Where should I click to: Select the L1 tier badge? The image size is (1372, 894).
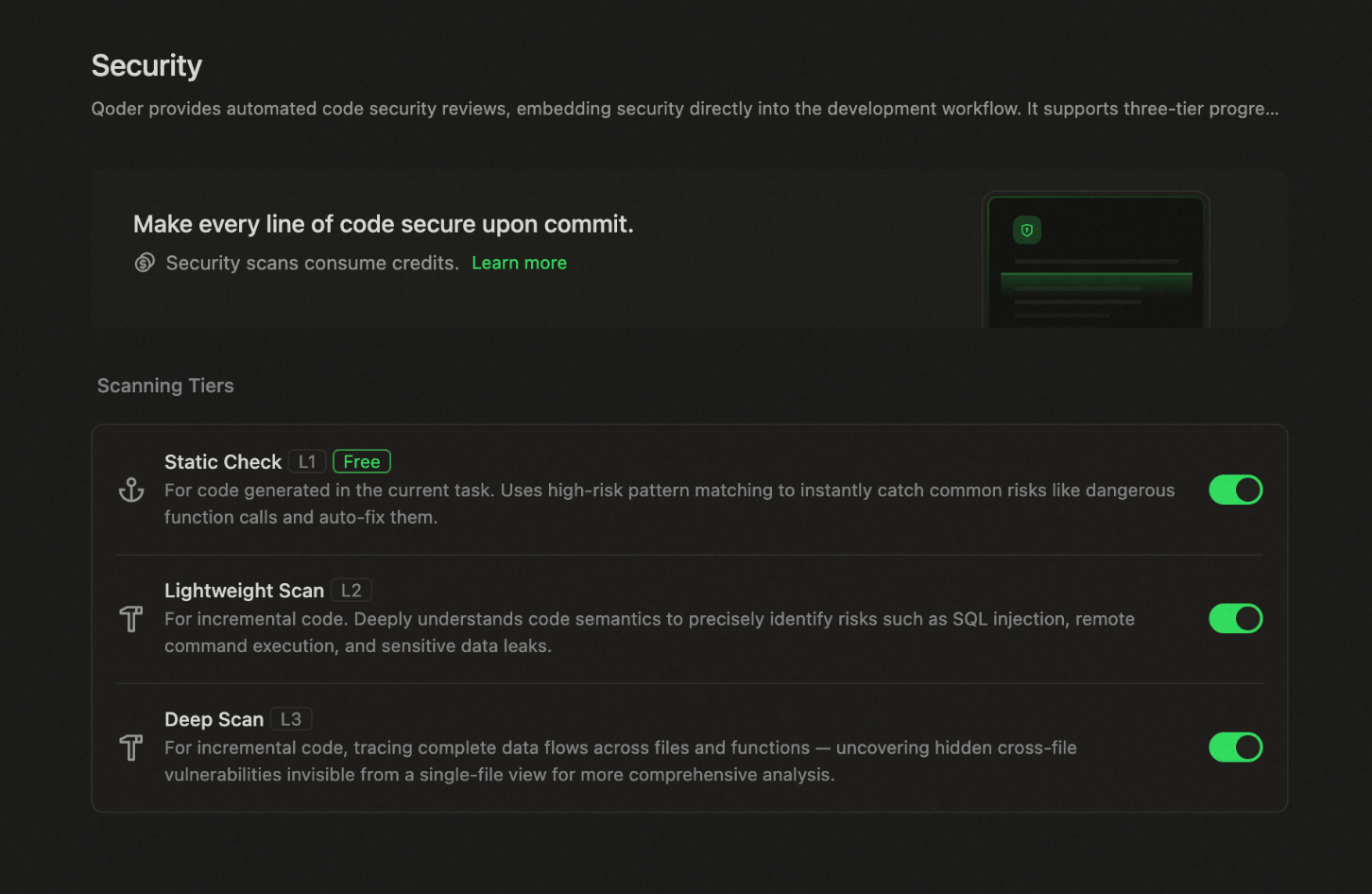pyautogui.click(x=307, y=461)
